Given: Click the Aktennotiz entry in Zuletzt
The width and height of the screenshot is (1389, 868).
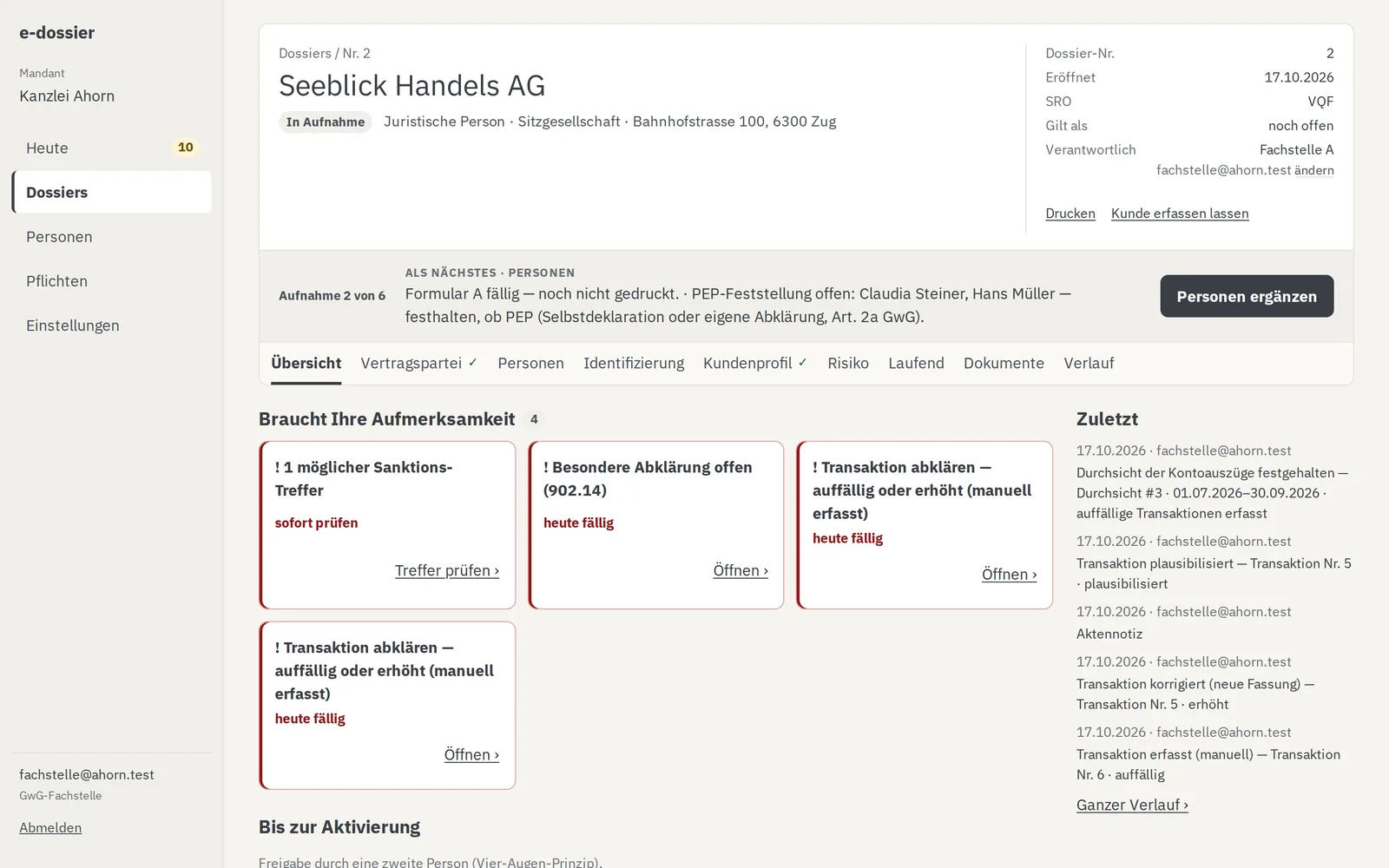Looking at the screenshot, I should tap(1109, 634).
